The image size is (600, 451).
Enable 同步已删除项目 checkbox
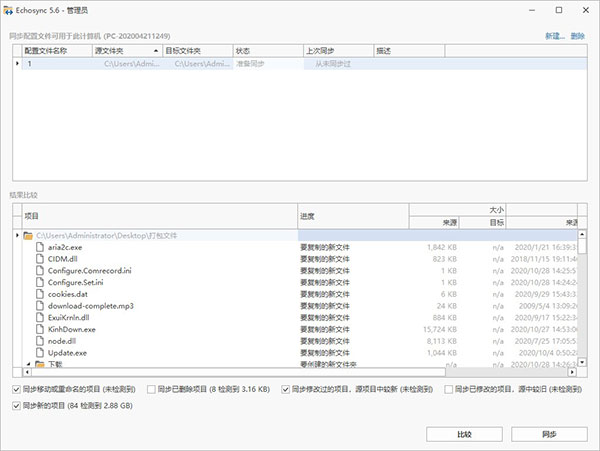pos(151,389)
